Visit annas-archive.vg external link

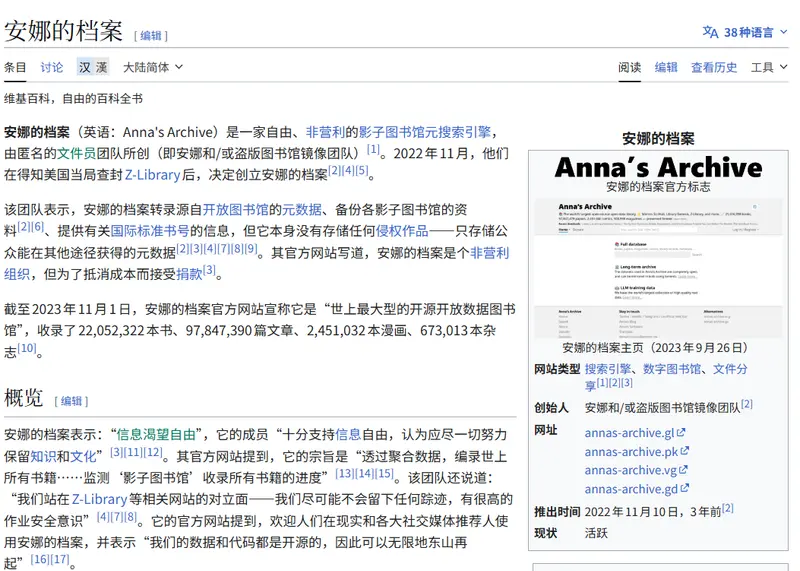631,470
